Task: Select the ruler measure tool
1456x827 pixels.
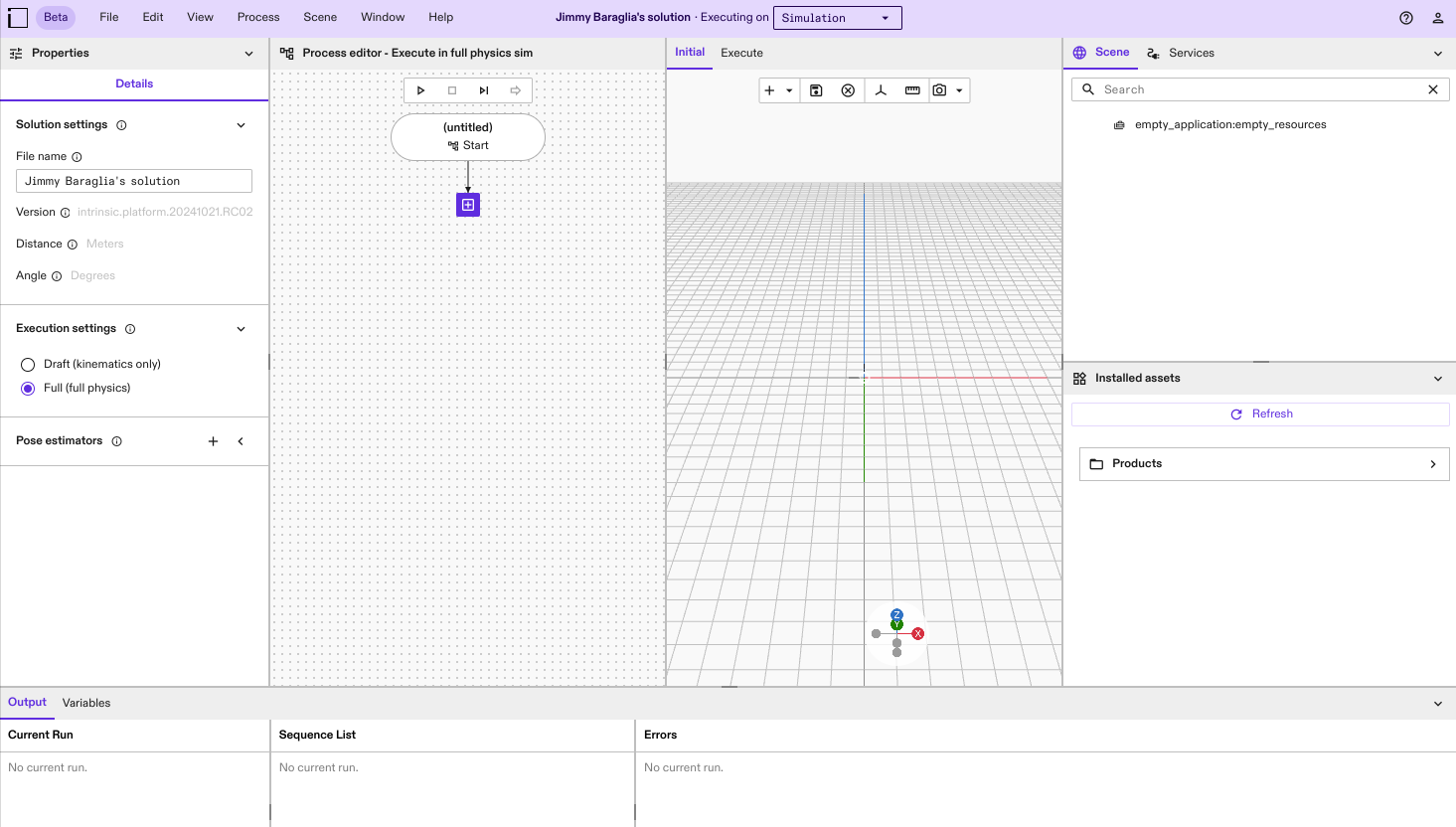Action: point(912,90)
